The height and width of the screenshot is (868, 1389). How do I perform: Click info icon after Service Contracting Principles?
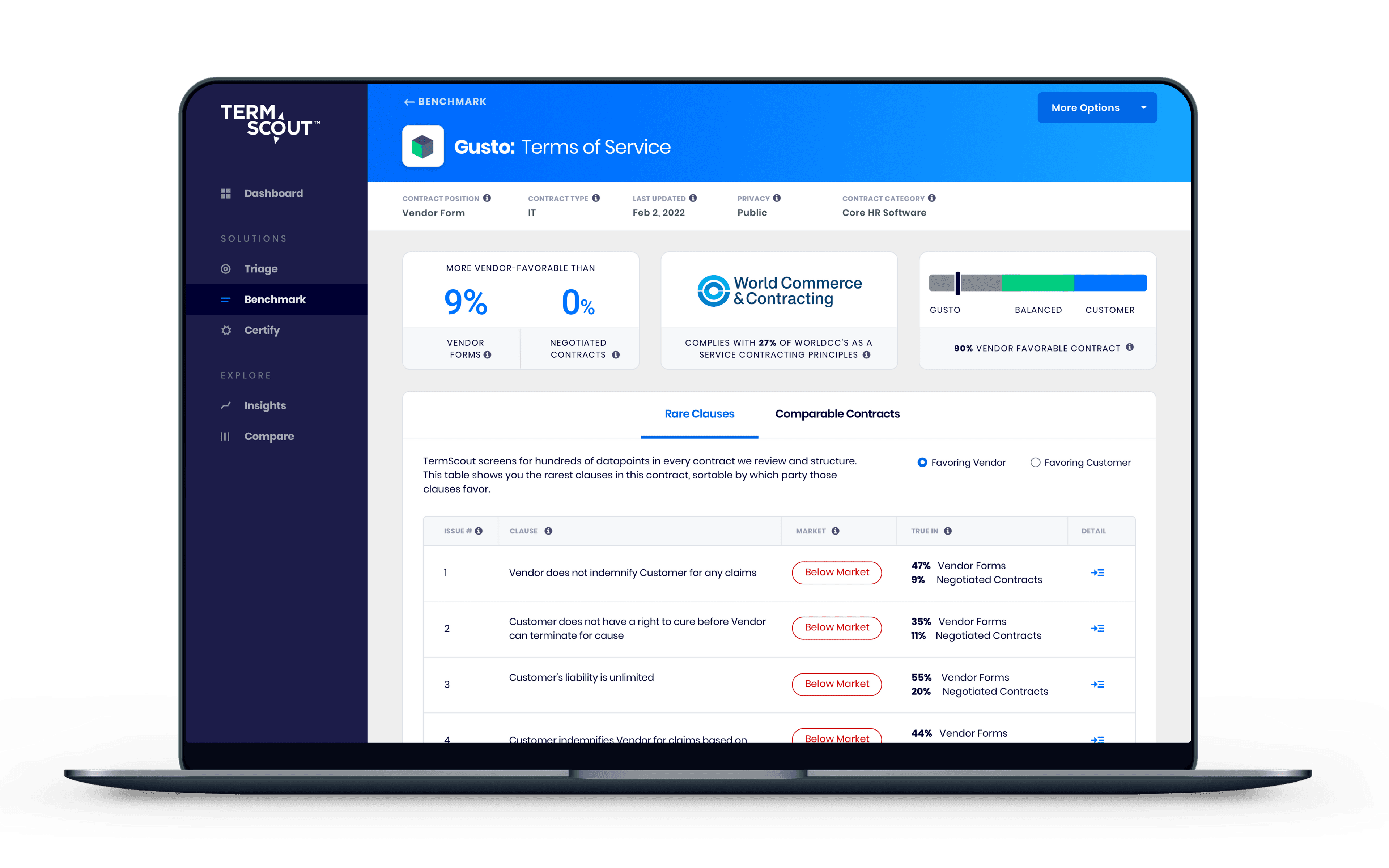(867, 355)
